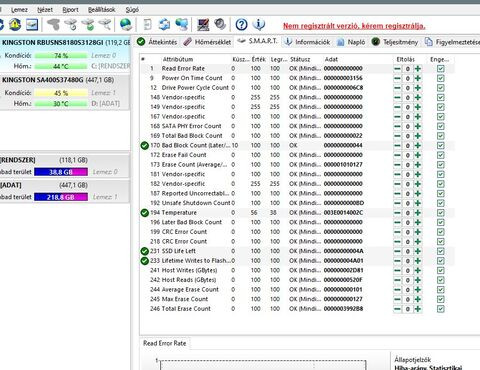The image size is (480, 370).
Task: Click the yellow alert bell toolbar icon
Action: tap(15, 25)
